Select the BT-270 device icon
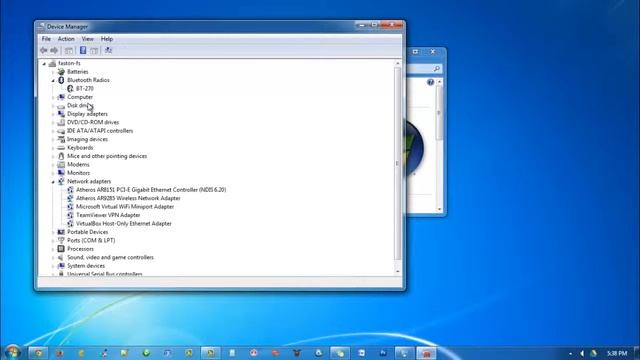The height and width of the screenshot is (360, 640). [70, 89]
